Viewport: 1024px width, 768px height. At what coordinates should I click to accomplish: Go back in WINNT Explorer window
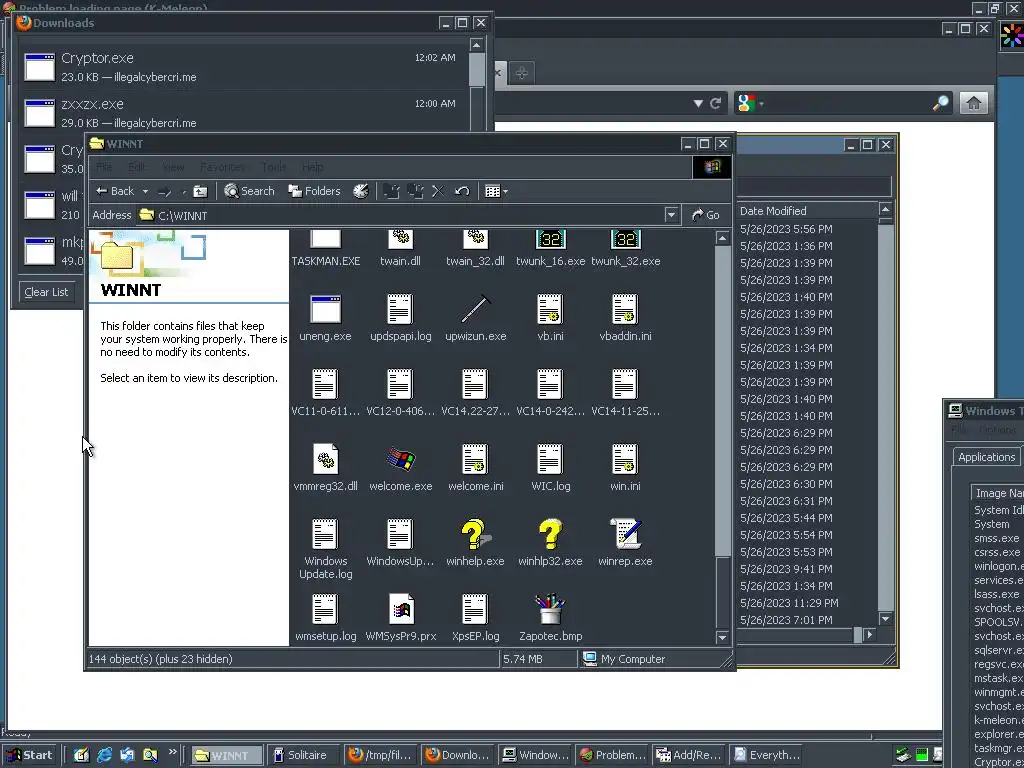(114, 191)
